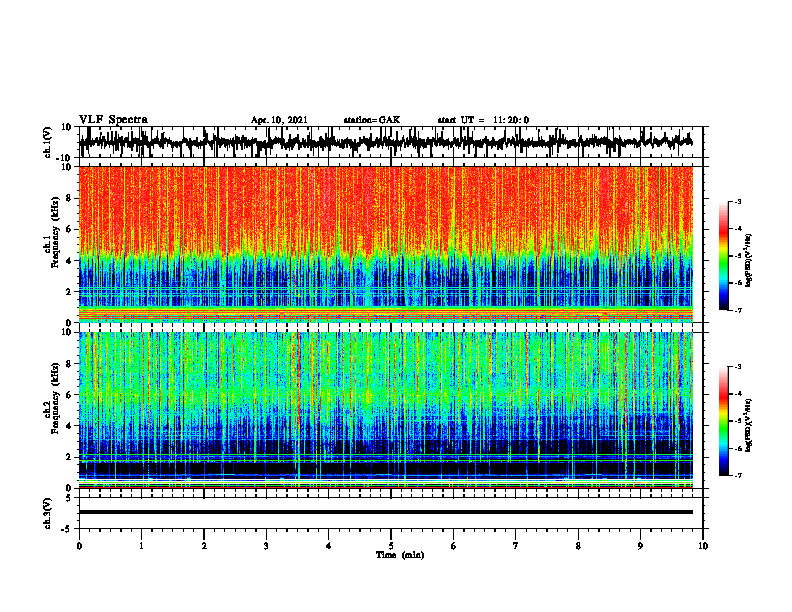Click the "-3" label on ch.1 color scale
792x612 pixels.
737,201
